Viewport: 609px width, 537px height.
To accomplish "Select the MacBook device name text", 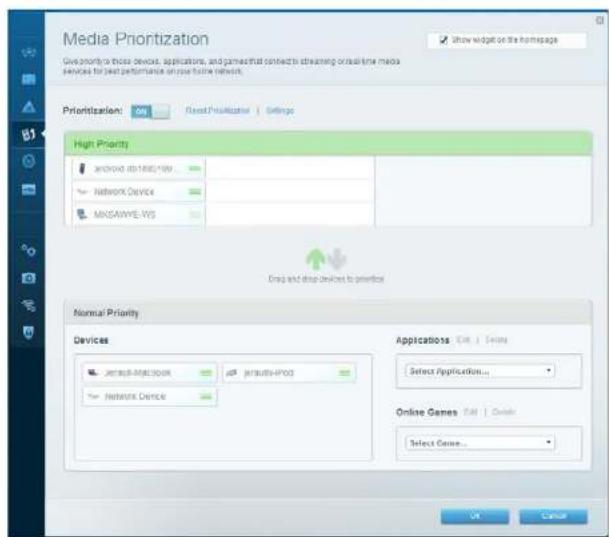I will click(138, 373).
